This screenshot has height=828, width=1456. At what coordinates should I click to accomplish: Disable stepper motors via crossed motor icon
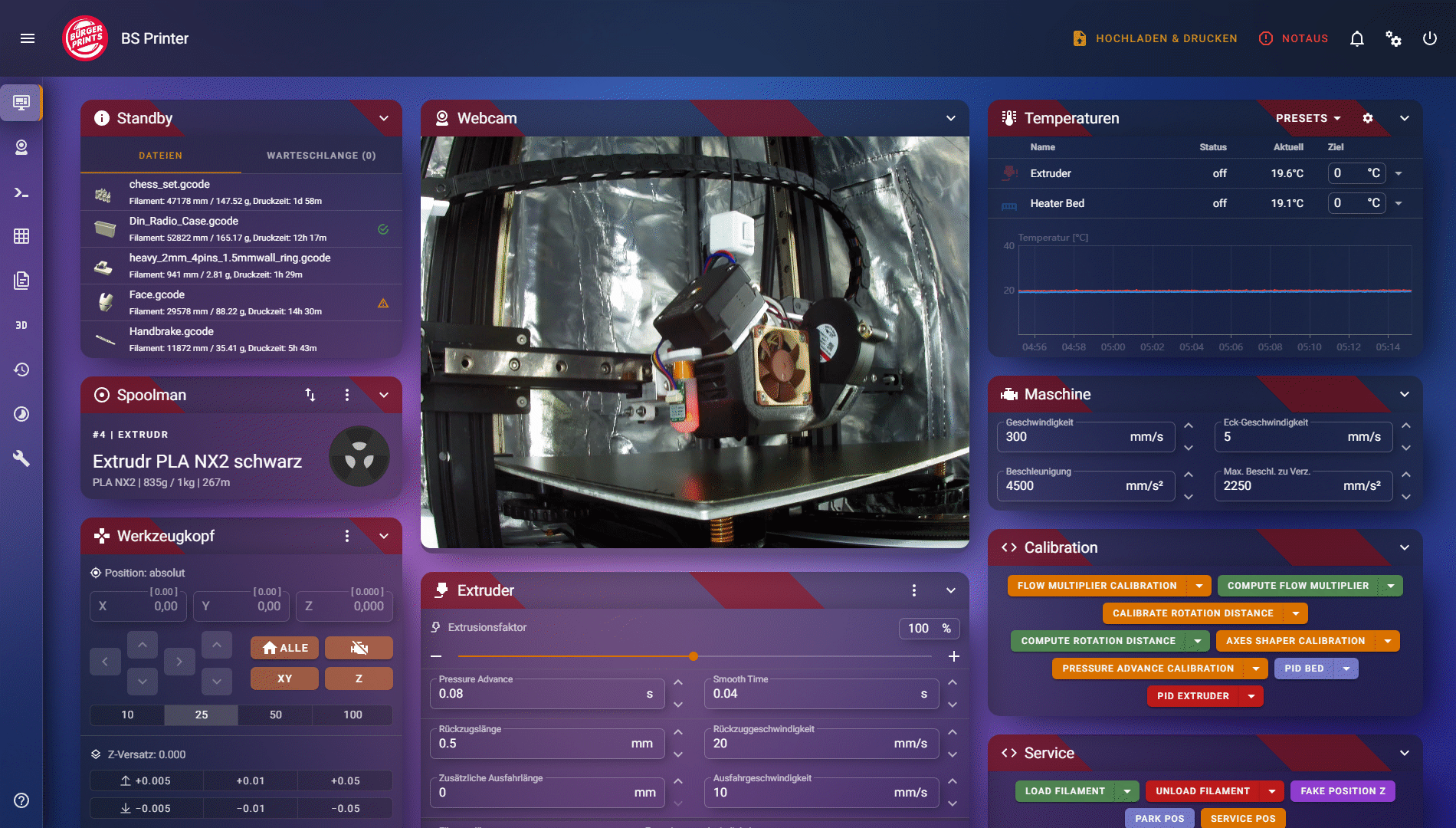point(358,647)
